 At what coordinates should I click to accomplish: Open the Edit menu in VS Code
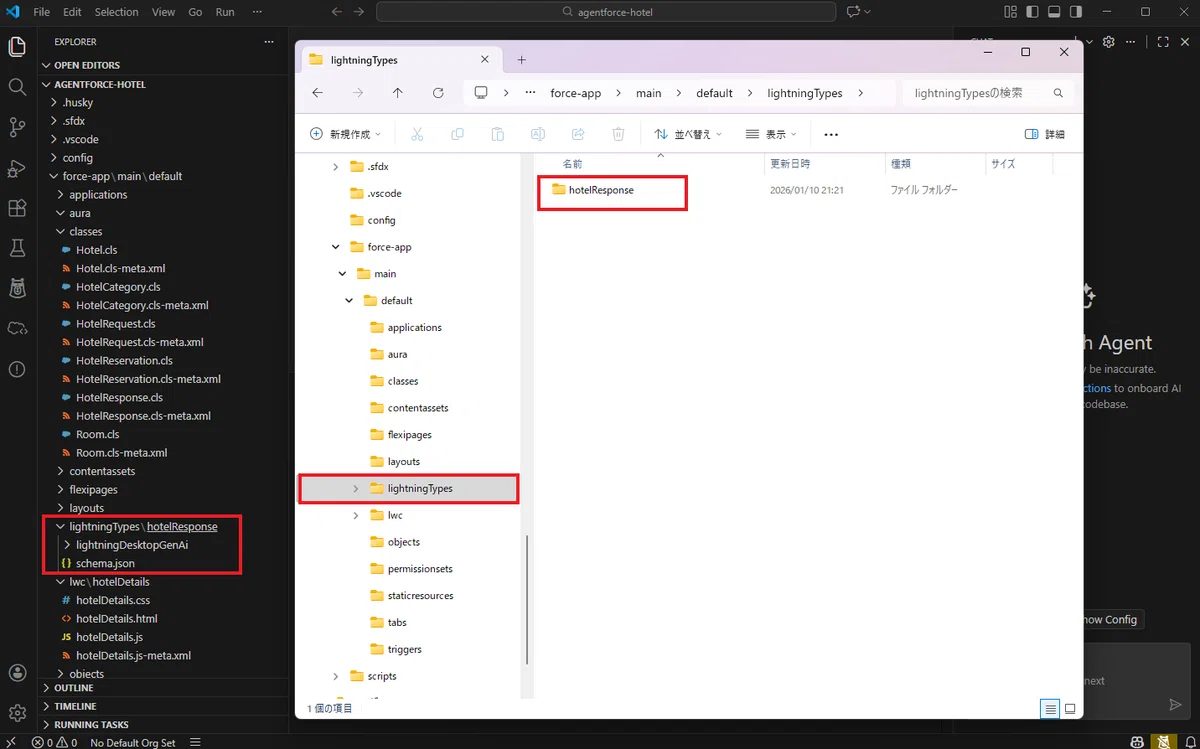(72, 12)
